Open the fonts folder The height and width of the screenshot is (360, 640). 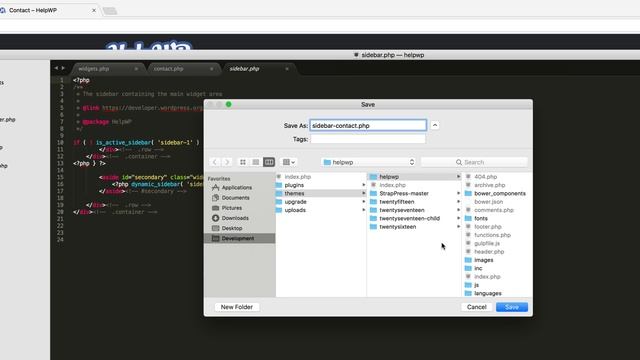[481, 218]
